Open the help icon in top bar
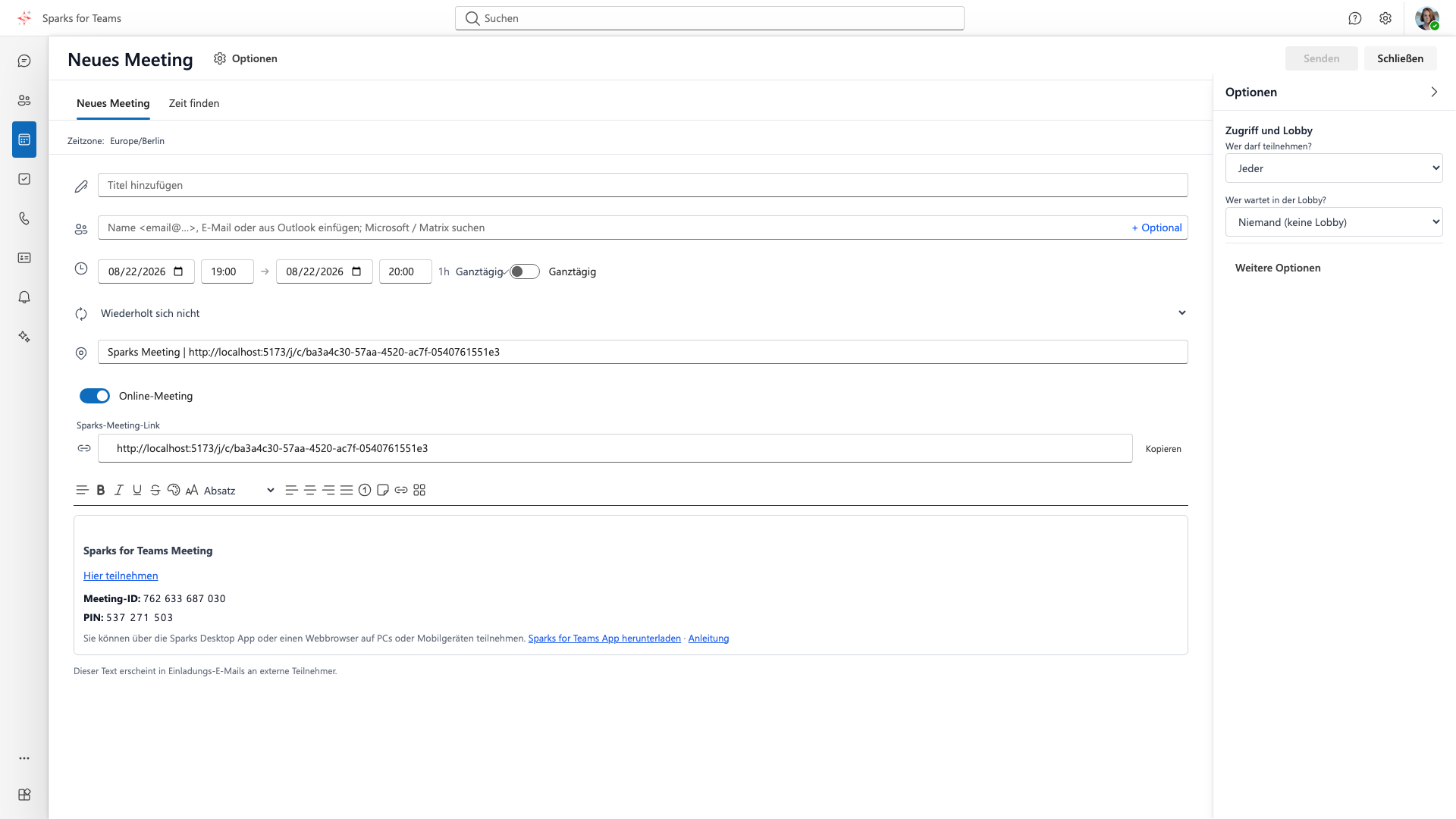Screen dimensions: 1456x819 (1355, 18)
